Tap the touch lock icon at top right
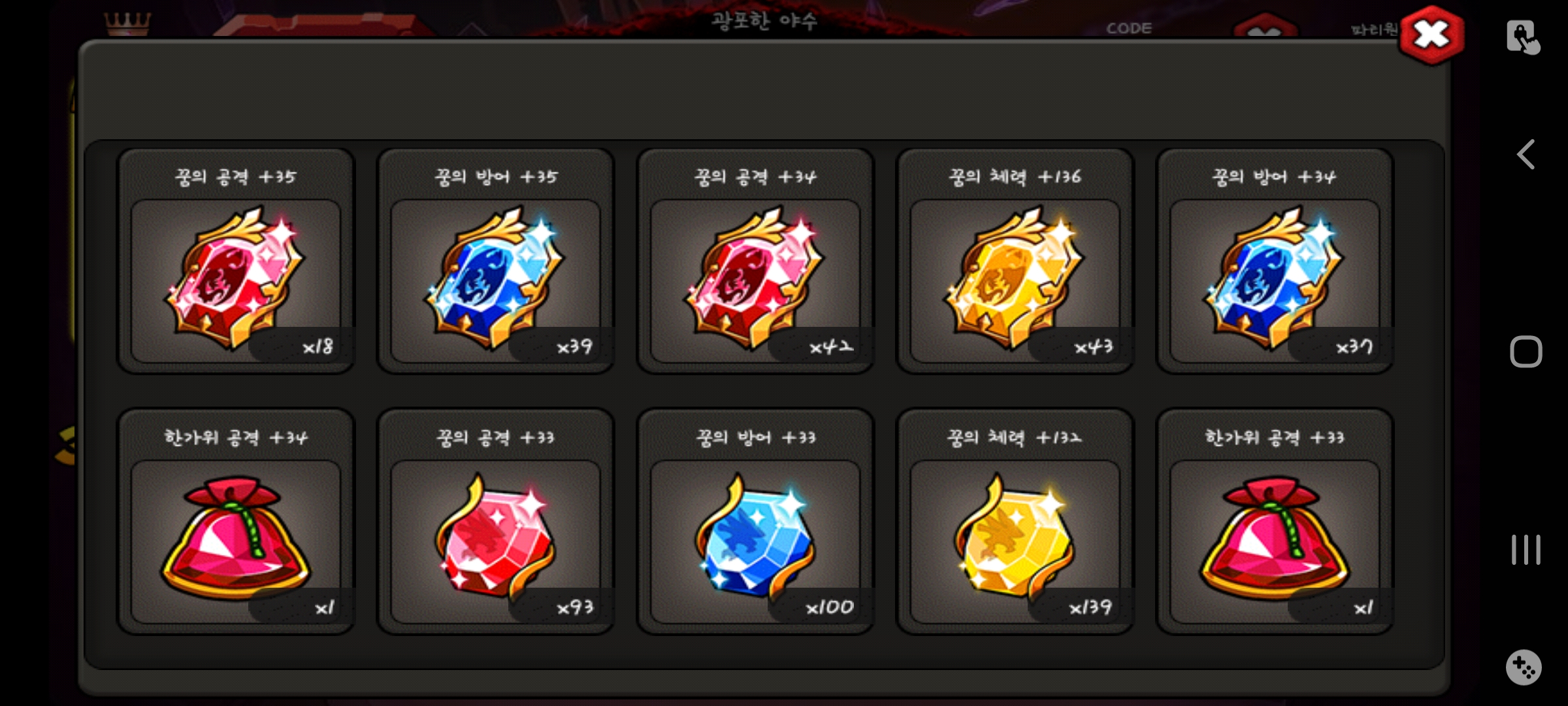1568x706 pixels. point(1523,37)
